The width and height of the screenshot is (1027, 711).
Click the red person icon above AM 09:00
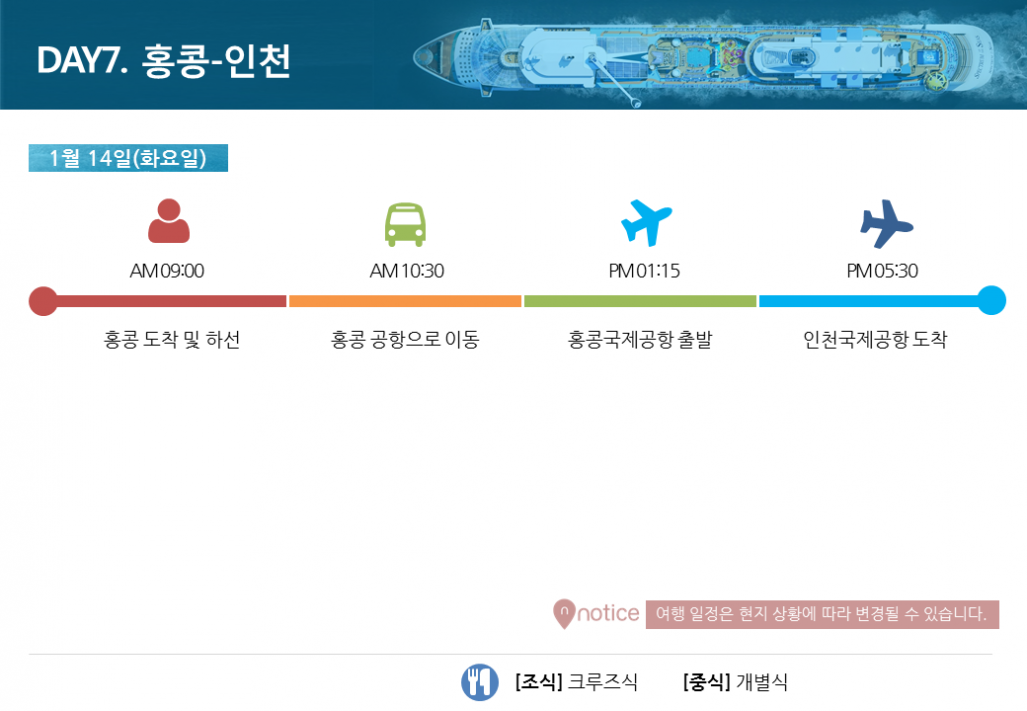pyautogui.click(x=169, y=221)
